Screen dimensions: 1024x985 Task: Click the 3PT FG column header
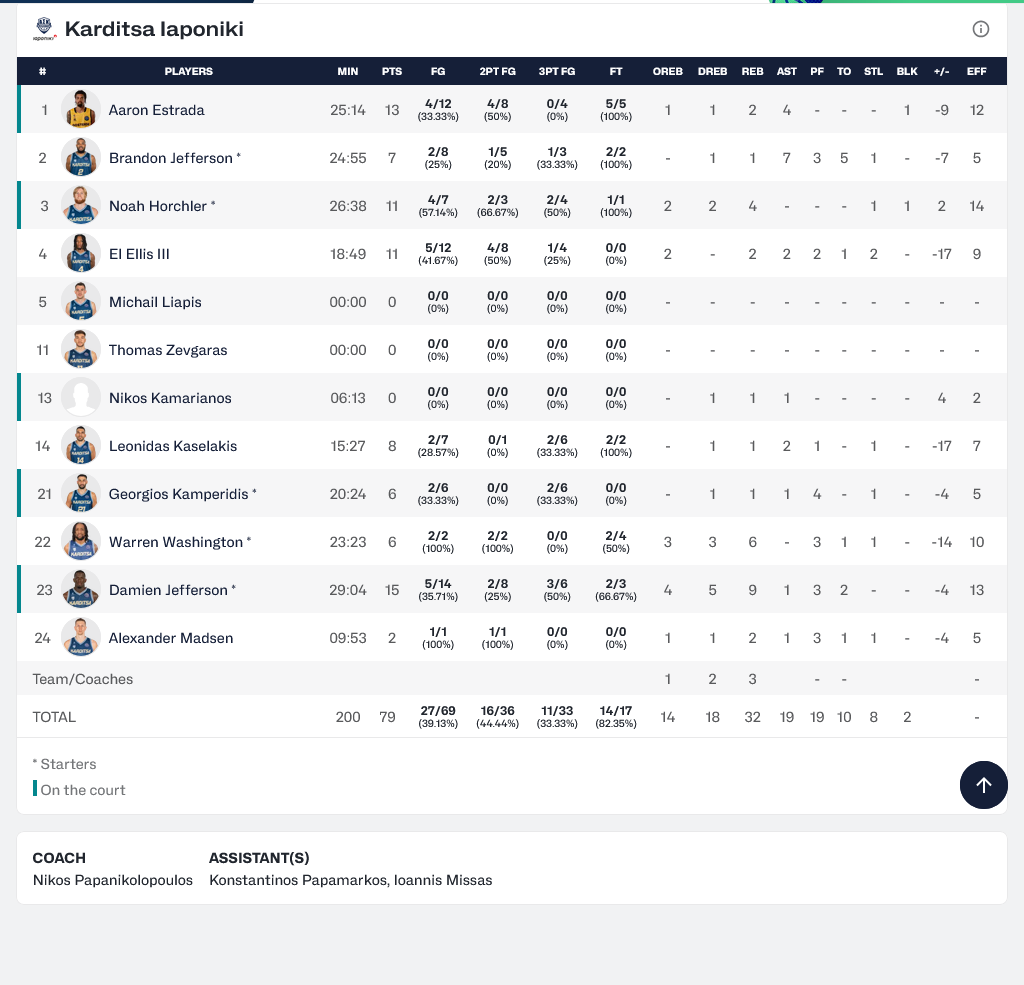[x=557, y=72]
